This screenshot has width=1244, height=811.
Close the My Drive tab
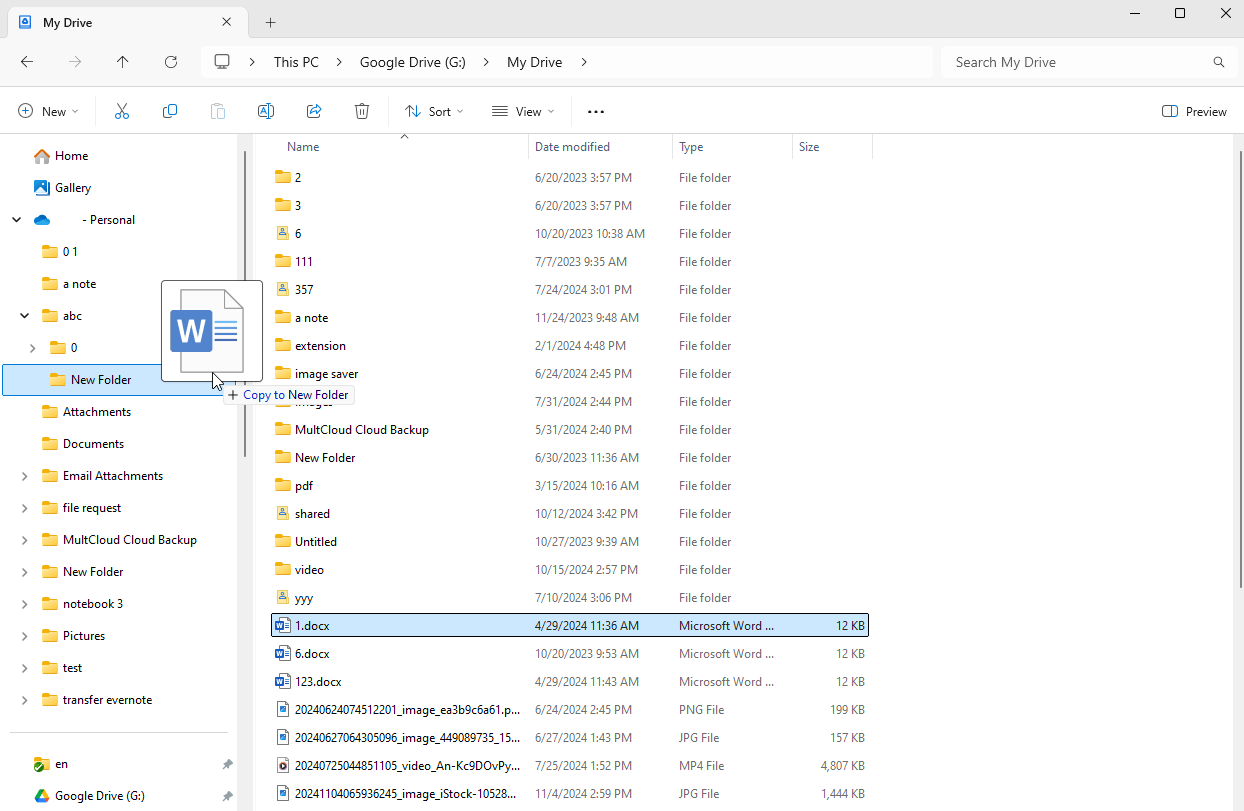coord(227,22)
